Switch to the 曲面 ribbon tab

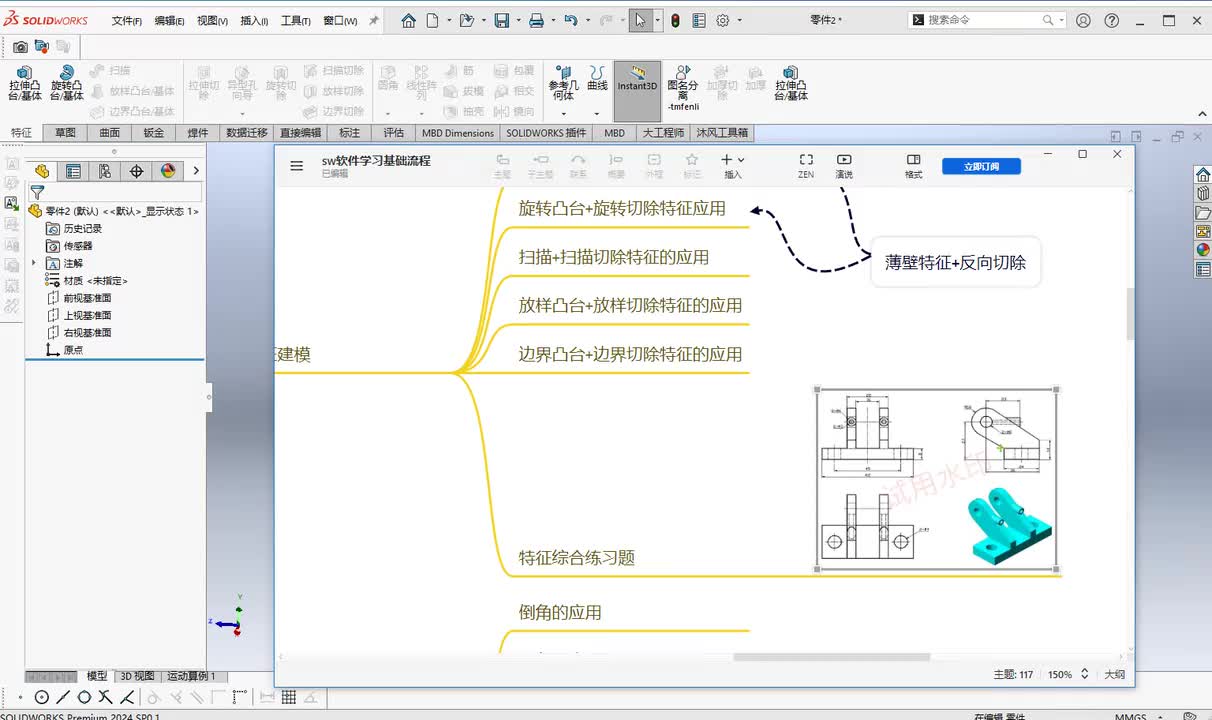pyautogui.click(x=109, y=132)
